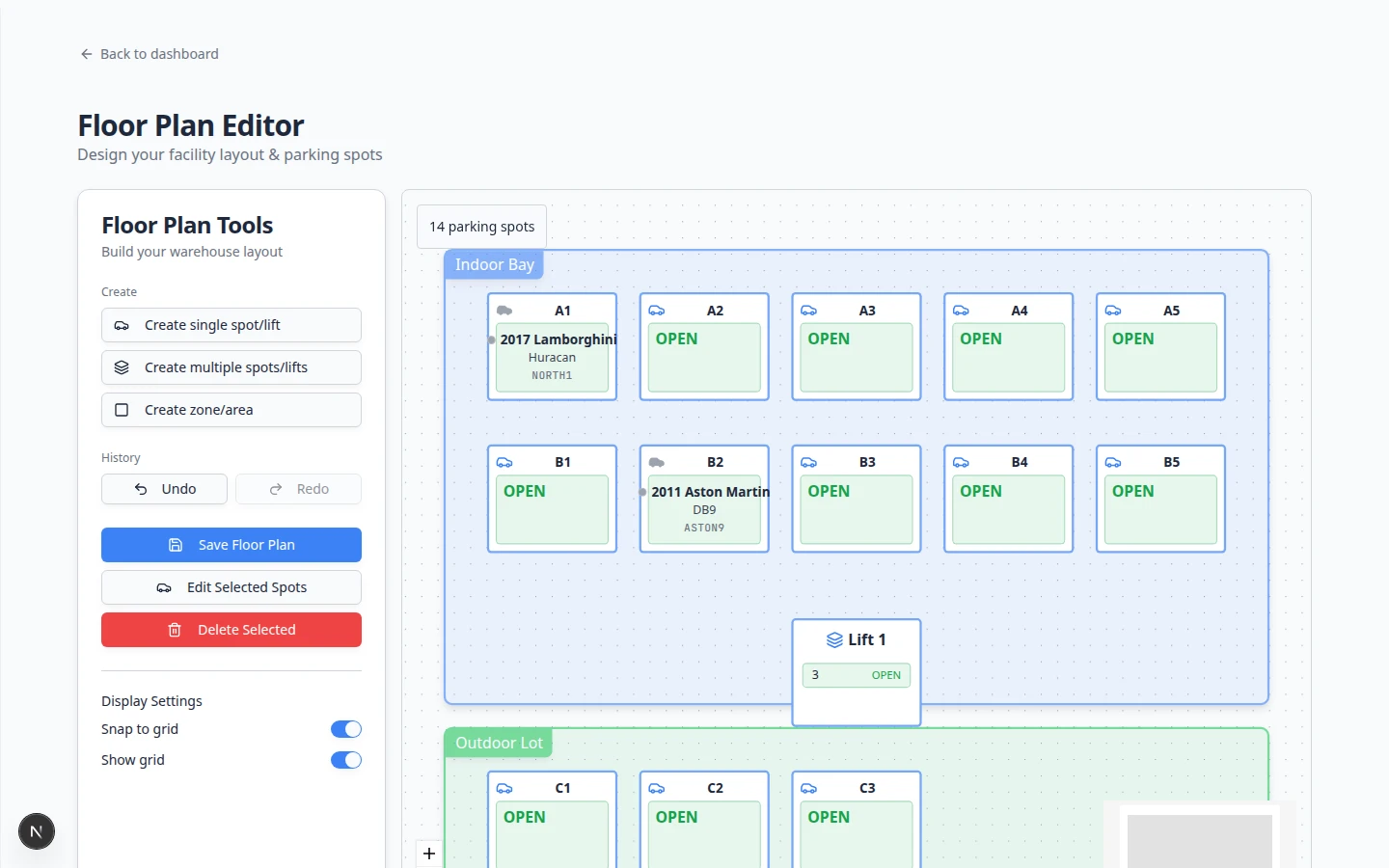Go back to dashboard
This screenshot has width=1389, height=868.
(x=150, y=54)
